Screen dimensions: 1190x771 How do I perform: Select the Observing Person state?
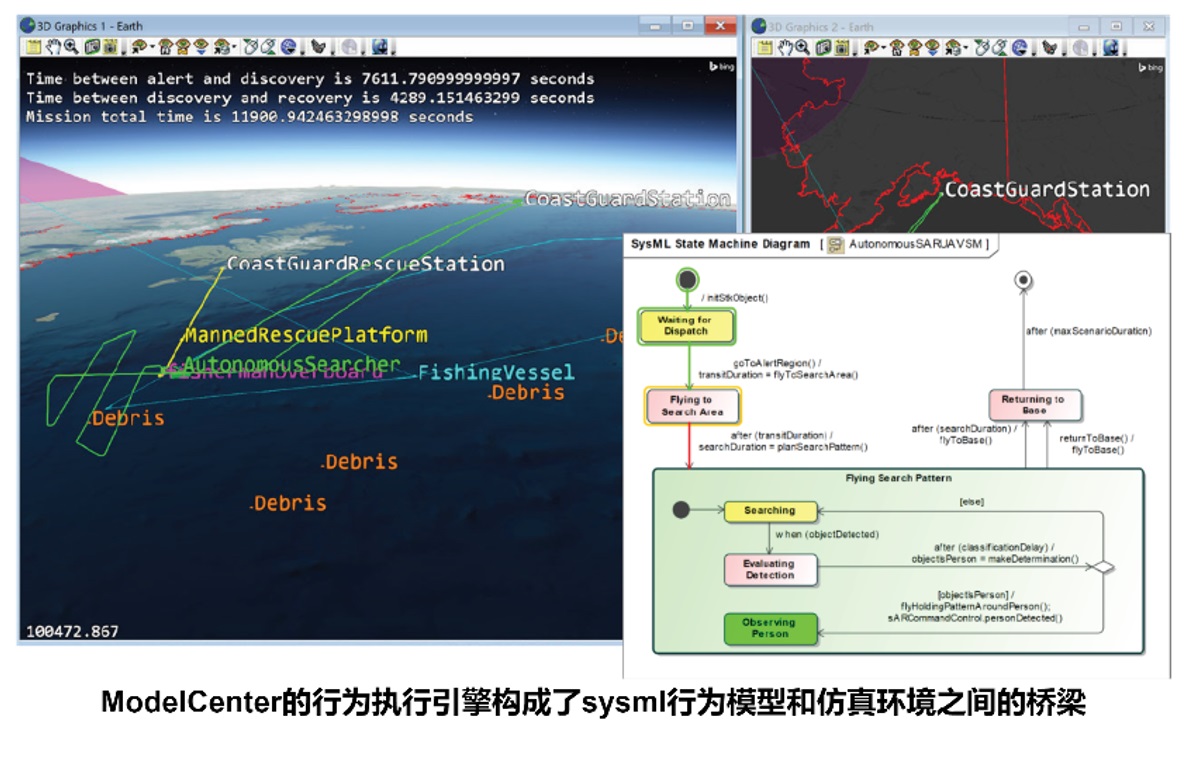pos(770,628)
